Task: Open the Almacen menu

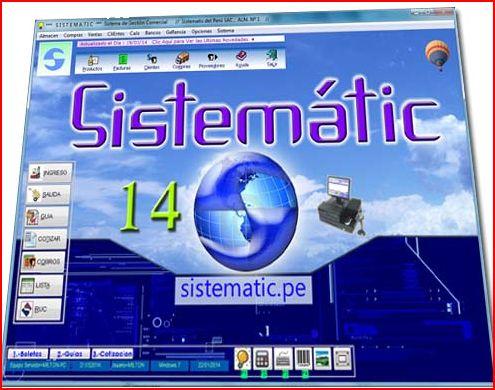Action: point(49,35)
